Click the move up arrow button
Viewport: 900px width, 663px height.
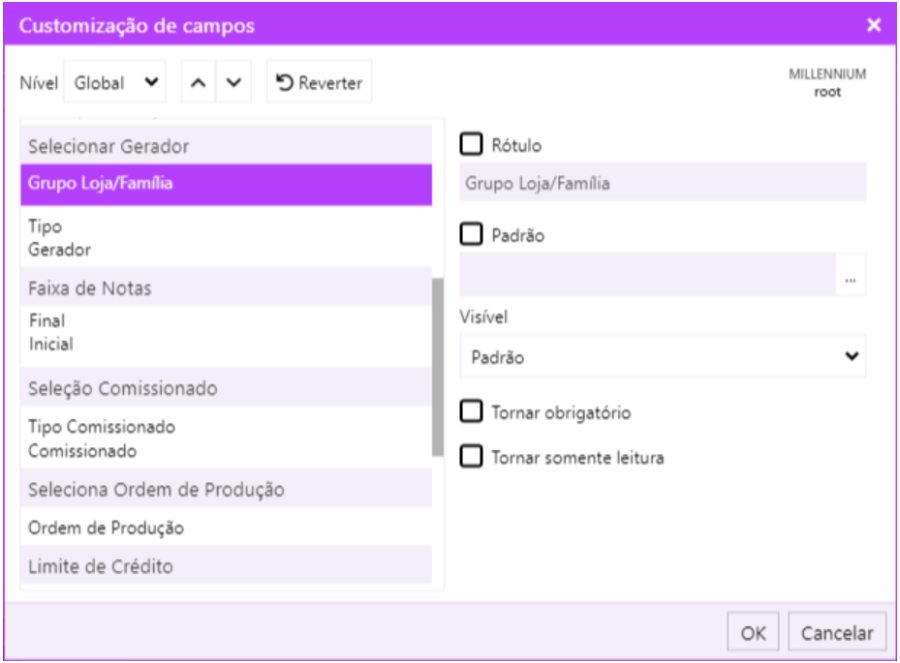point(198,83)
